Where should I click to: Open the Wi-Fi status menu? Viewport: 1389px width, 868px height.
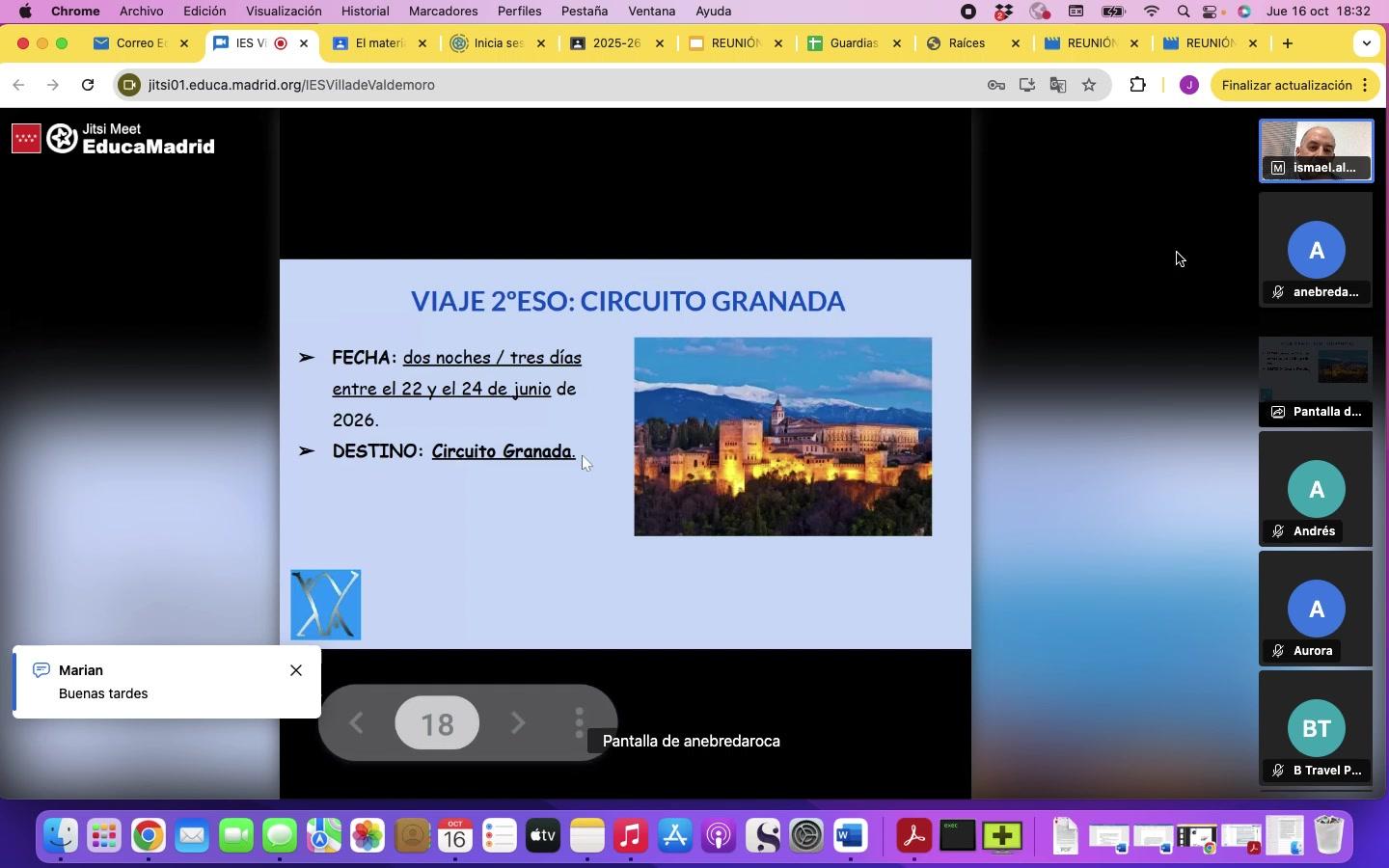click(1152, 12)
